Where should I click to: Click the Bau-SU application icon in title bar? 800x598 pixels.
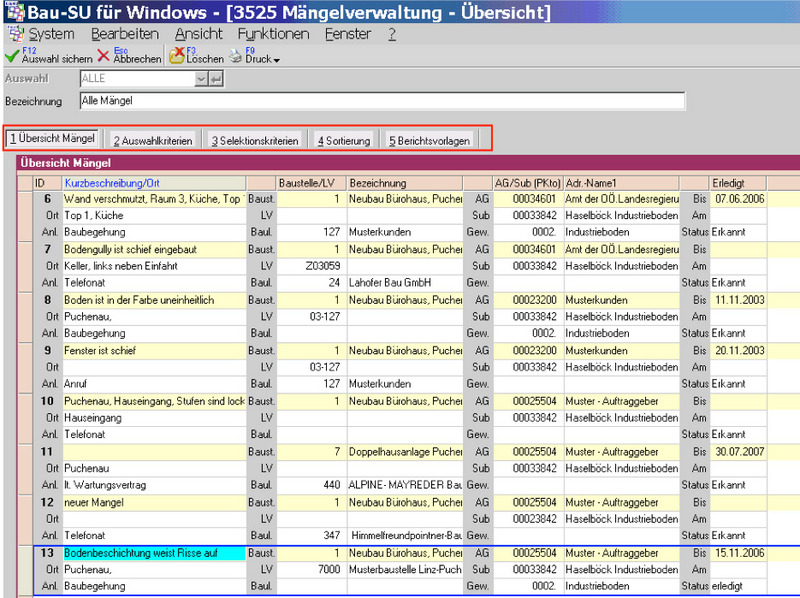(15, 13)
